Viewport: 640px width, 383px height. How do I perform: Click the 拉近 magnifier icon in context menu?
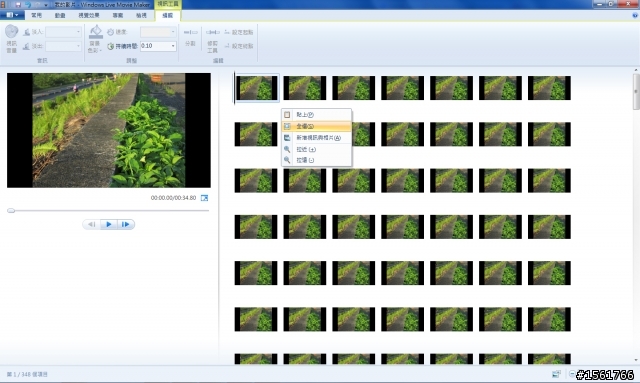(287, 149)
